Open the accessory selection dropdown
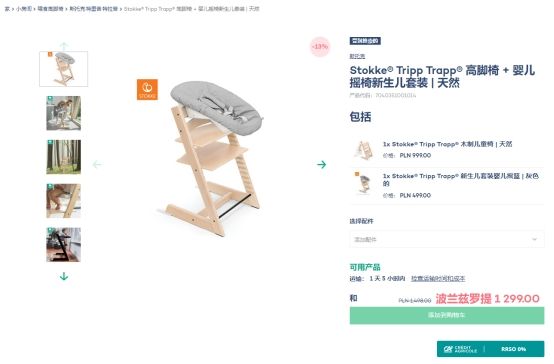This screenshot has height=364, width=554. 447,240
